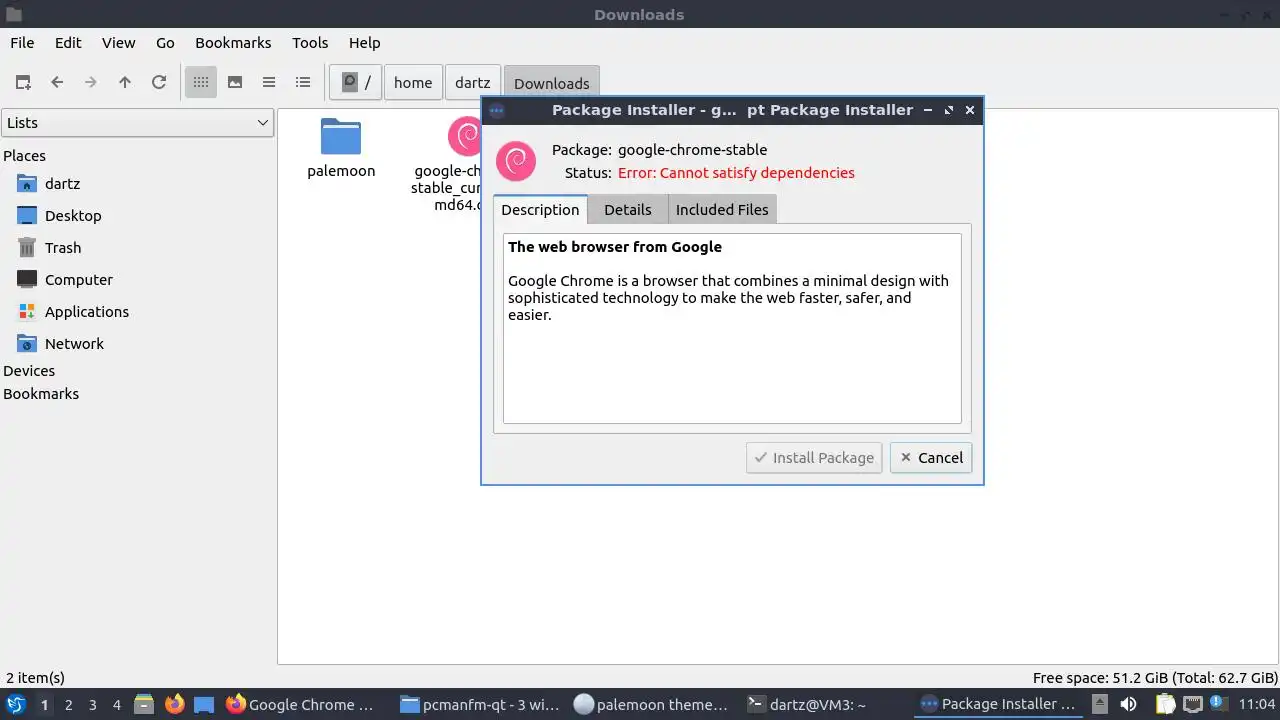
Task: Open volume control in tray
Action: click(x=1129, y=705)
